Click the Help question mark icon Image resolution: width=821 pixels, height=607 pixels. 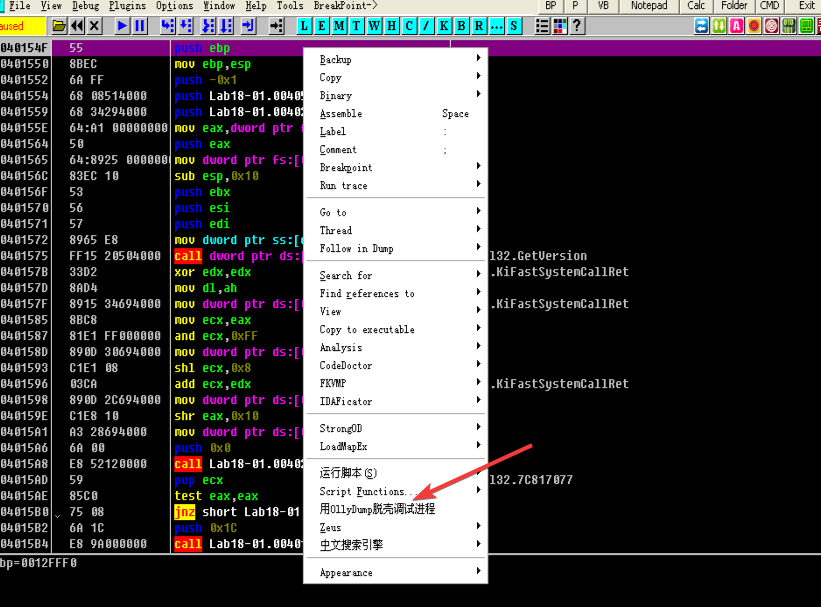pos(577,26)
